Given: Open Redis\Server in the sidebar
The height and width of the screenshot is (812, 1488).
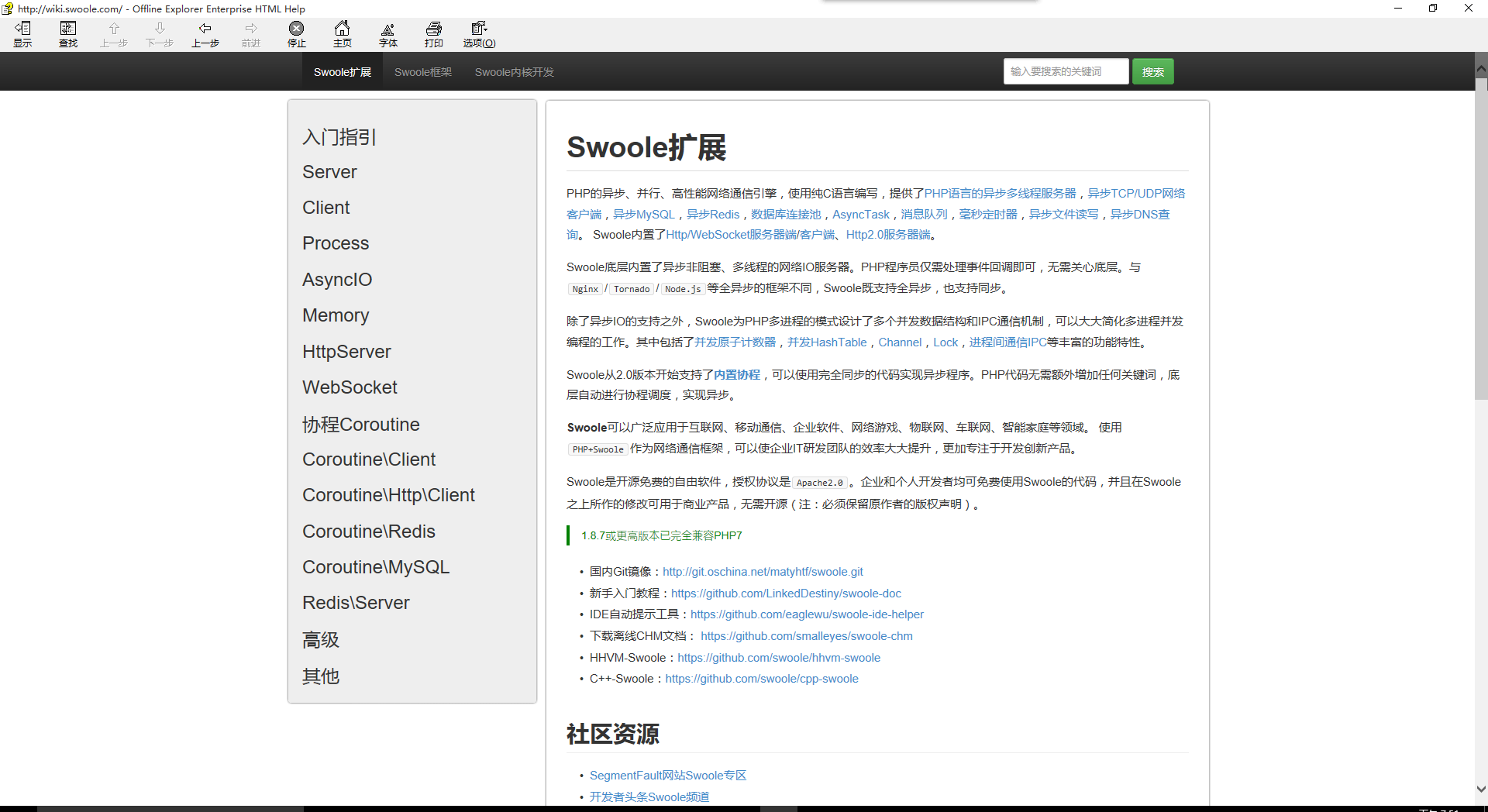Looking at the screenshot, I should point(356,603).
